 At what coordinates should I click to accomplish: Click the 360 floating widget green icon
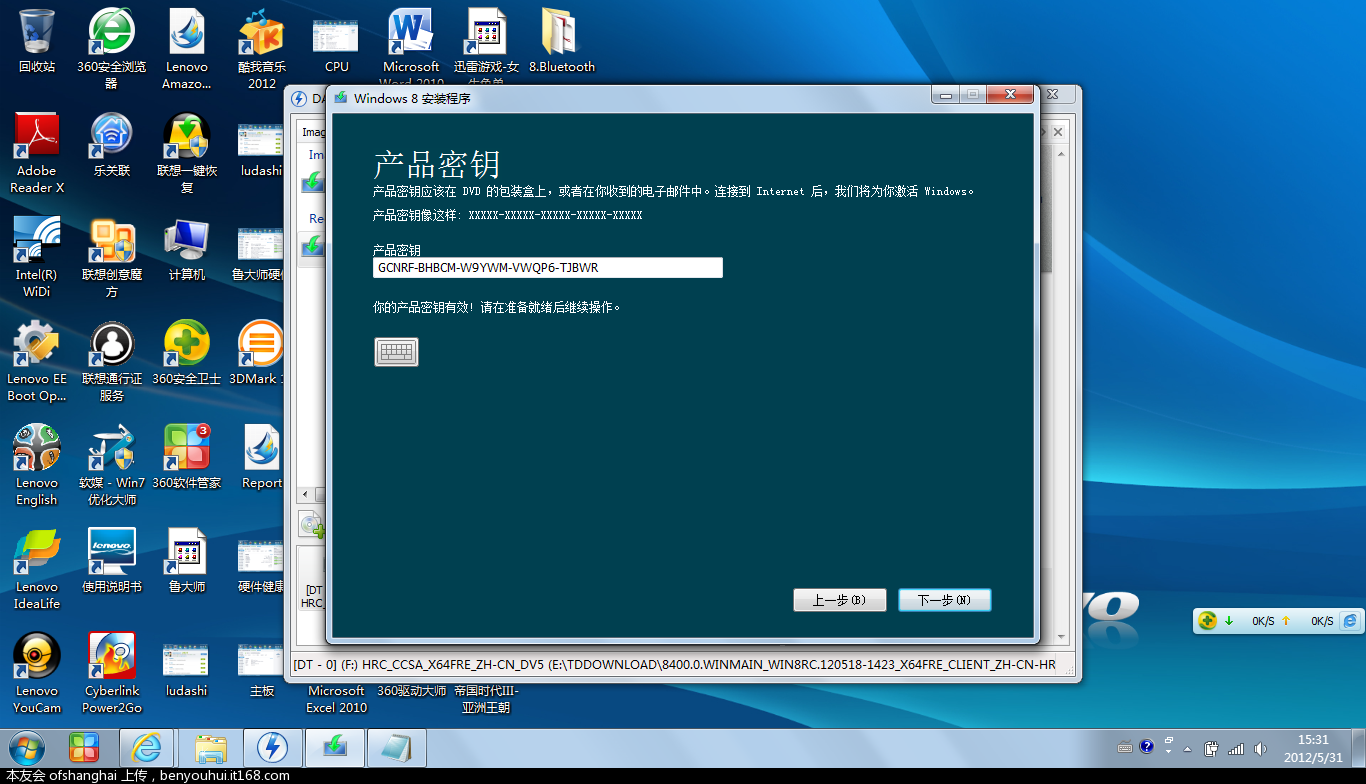coord(1208,621)
